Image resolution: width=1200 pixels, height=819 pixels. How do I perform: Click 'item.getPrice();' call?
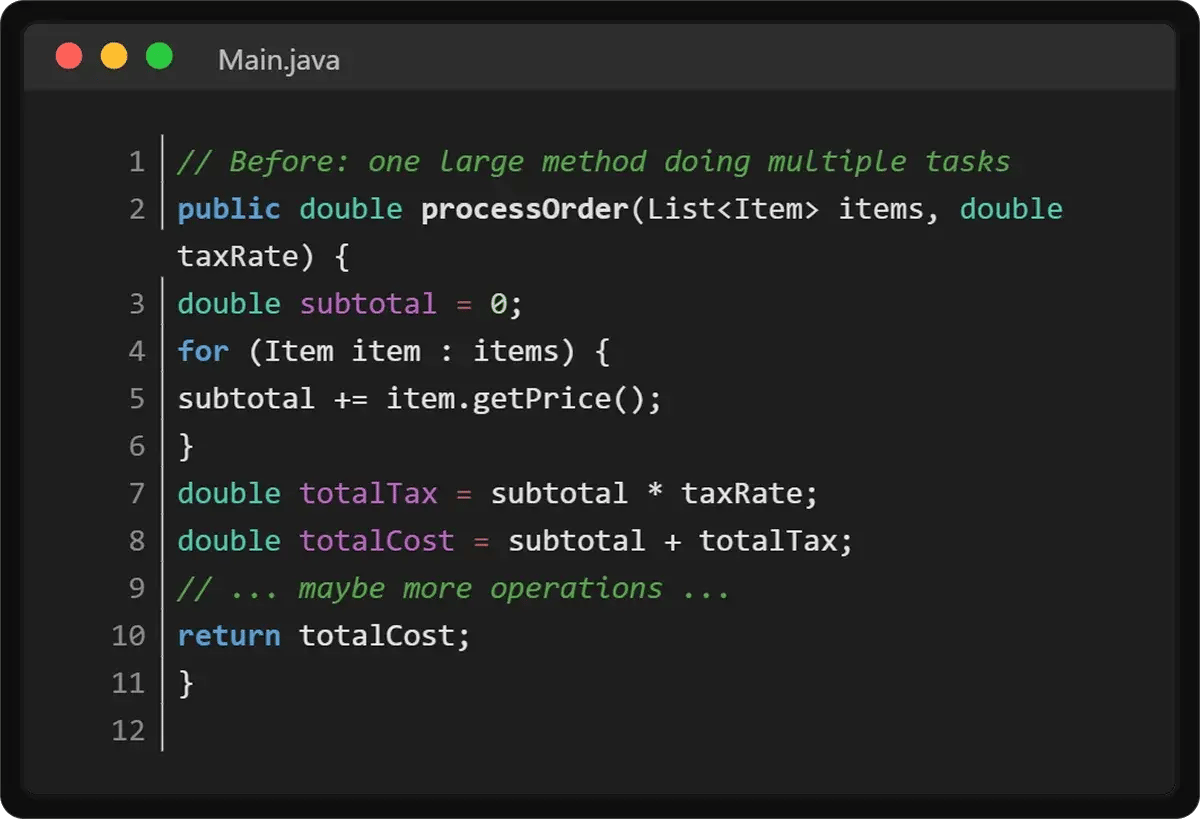[524, 400]
